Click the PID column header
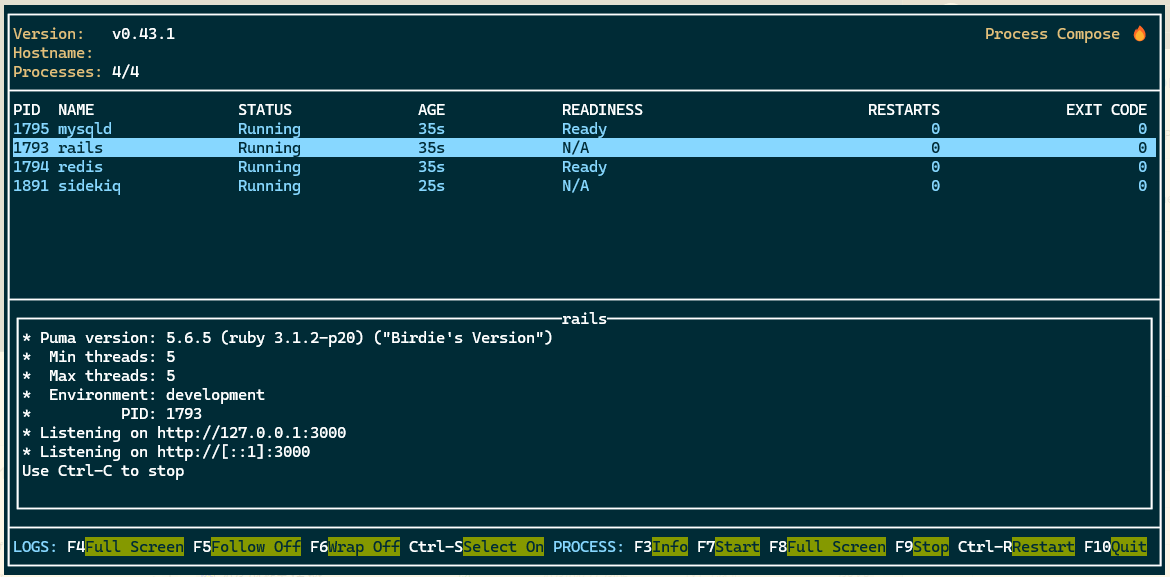The height and width of the screenshot is (577, 1170). (x=27, y=110)
